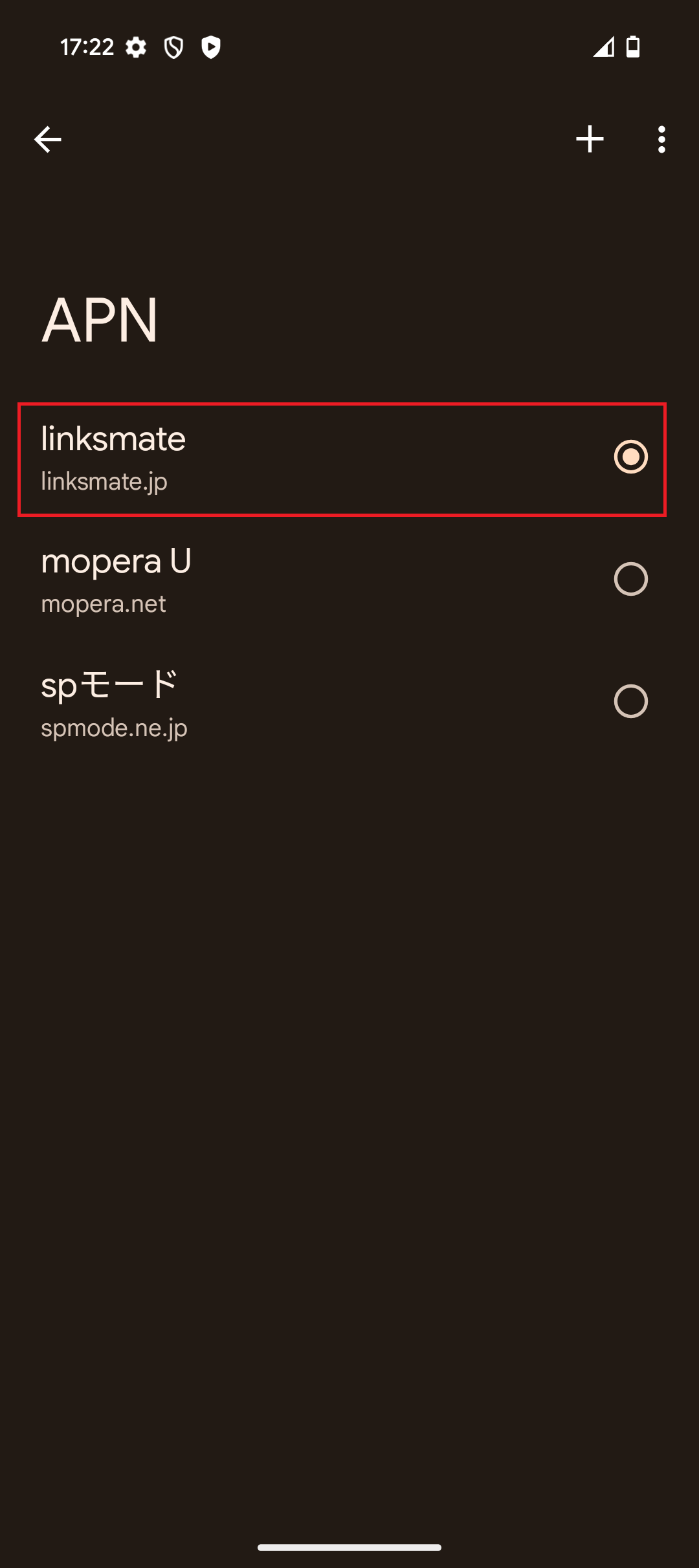Tap the 17:22 clock in status bar
Image resolution: width=699 pixels, height=1568 pixels.
(x=87, y=47)
